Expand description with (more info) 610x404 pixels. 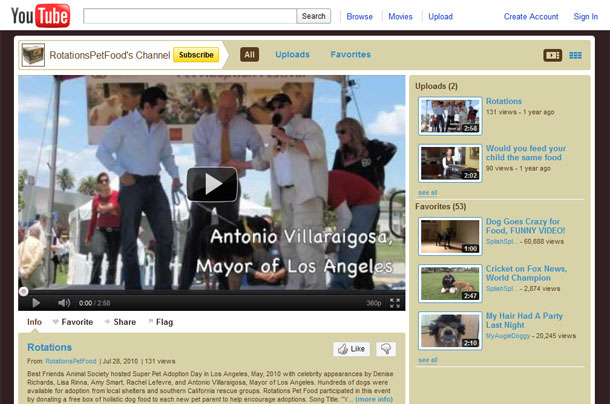(374, 399)
